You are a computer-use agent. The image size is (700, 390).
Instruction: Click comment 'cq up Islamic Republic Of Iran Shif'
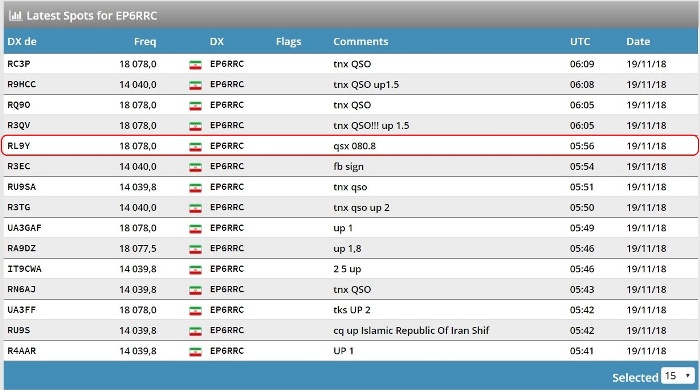click(x=411, y=331)
